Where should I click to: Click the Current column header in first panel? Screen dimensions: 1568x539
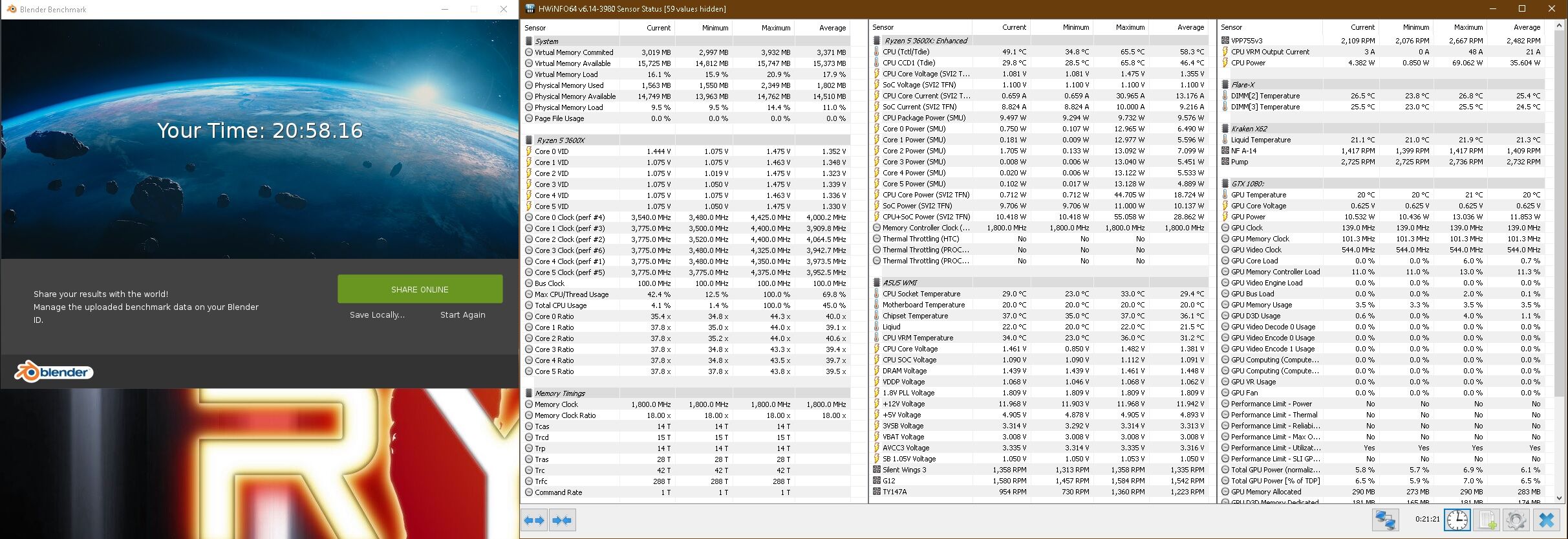pyautogui.click(x=647, y=27)
